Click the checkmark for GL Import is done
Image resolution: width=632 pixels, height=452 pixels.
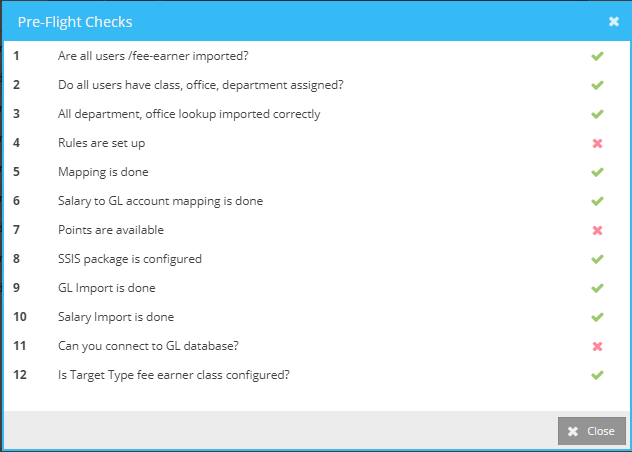[x=597, y=288]
